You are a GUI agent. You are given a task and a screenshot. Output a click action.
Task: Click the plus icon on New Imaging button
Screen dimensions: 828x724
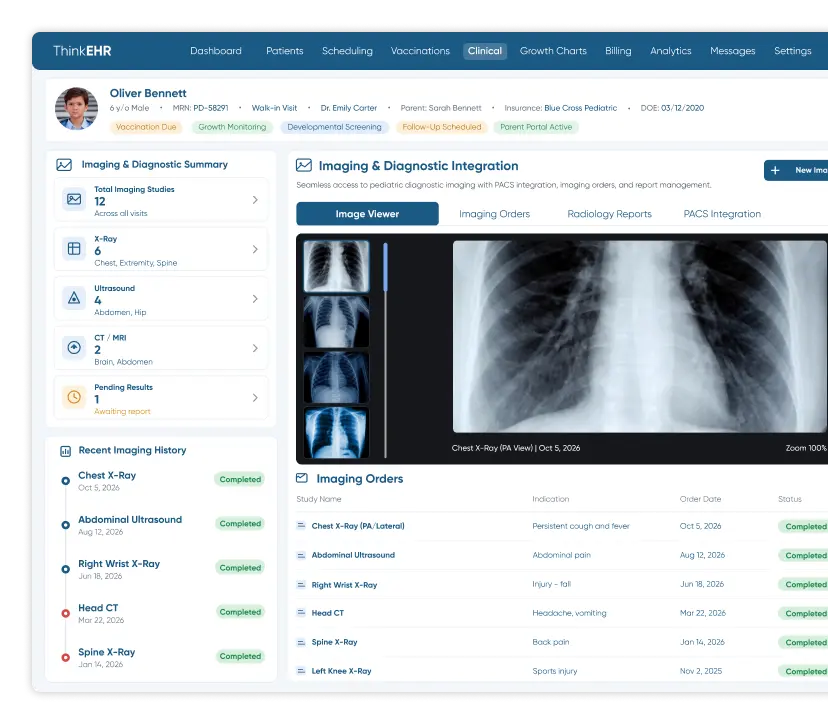pos(775,170)
